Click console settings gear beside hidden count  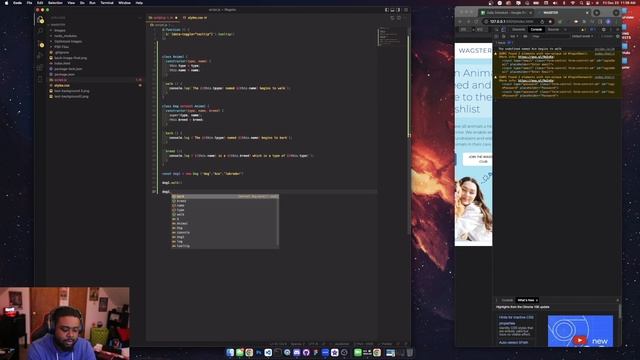coord(617,36)
